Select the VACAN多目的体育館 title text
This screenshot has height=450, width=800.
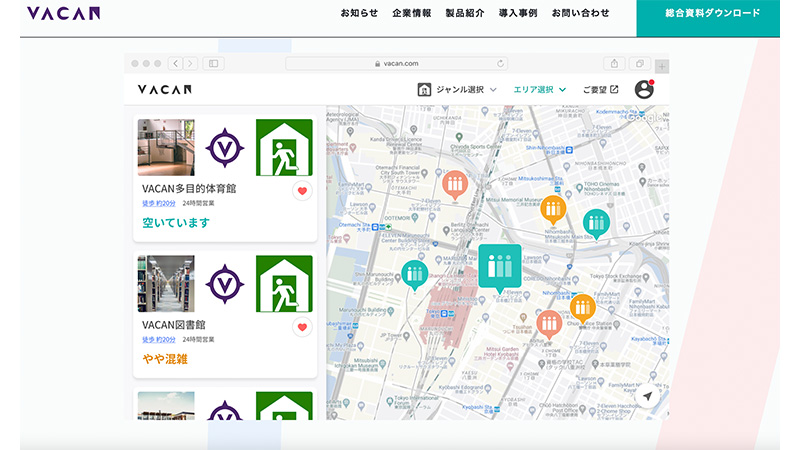(x=189, y=189)
